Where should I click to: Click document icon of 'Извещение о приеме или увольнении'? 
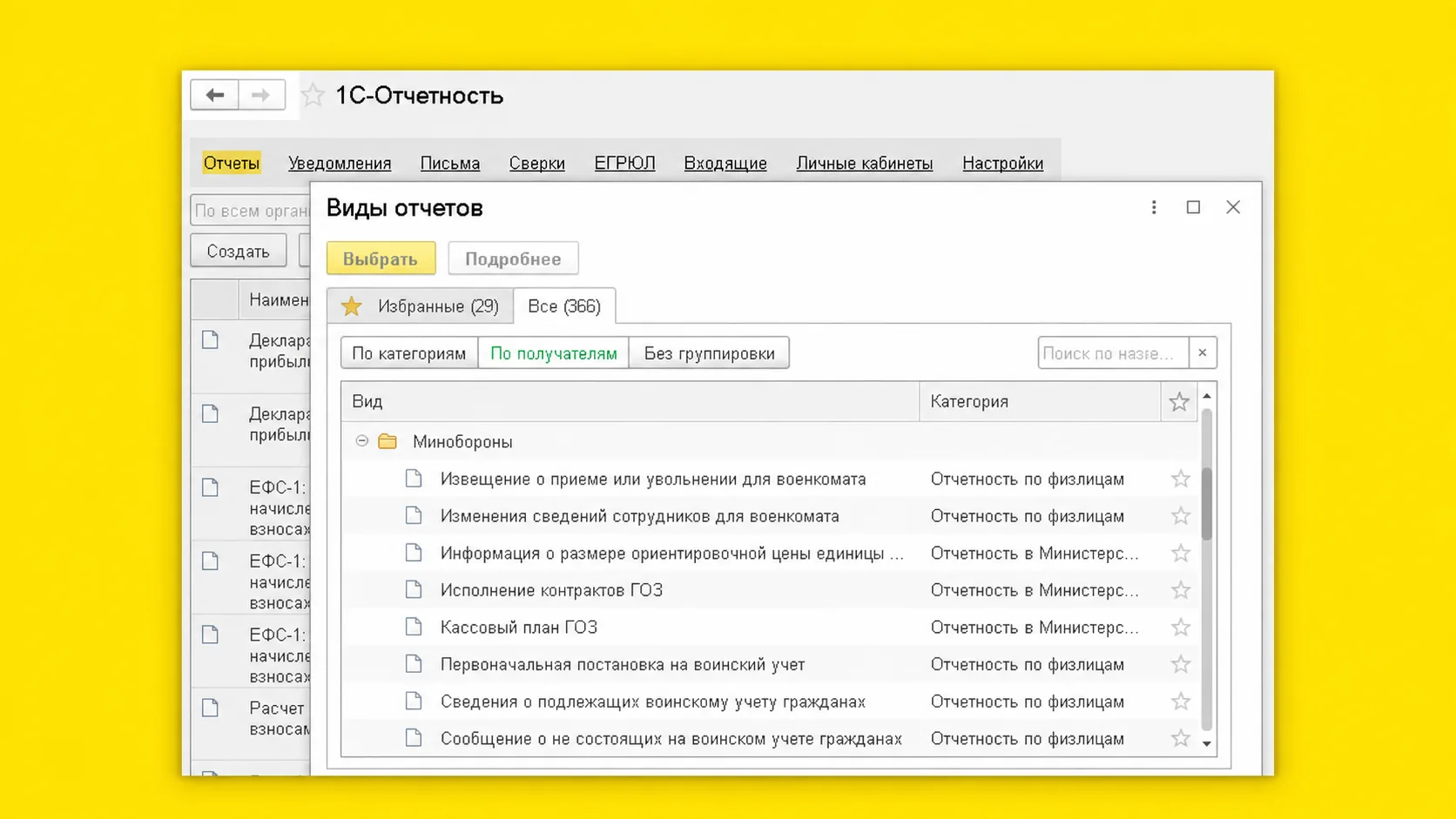[414, 479]
